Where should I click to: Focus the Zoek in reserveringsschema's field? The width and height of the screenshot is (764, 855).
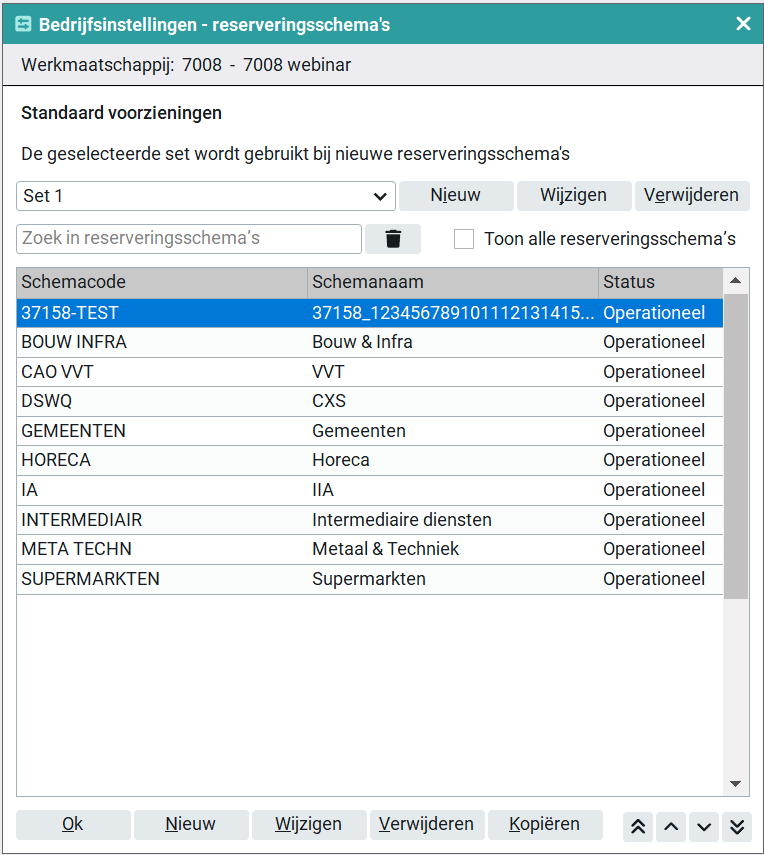pos(189,239)
